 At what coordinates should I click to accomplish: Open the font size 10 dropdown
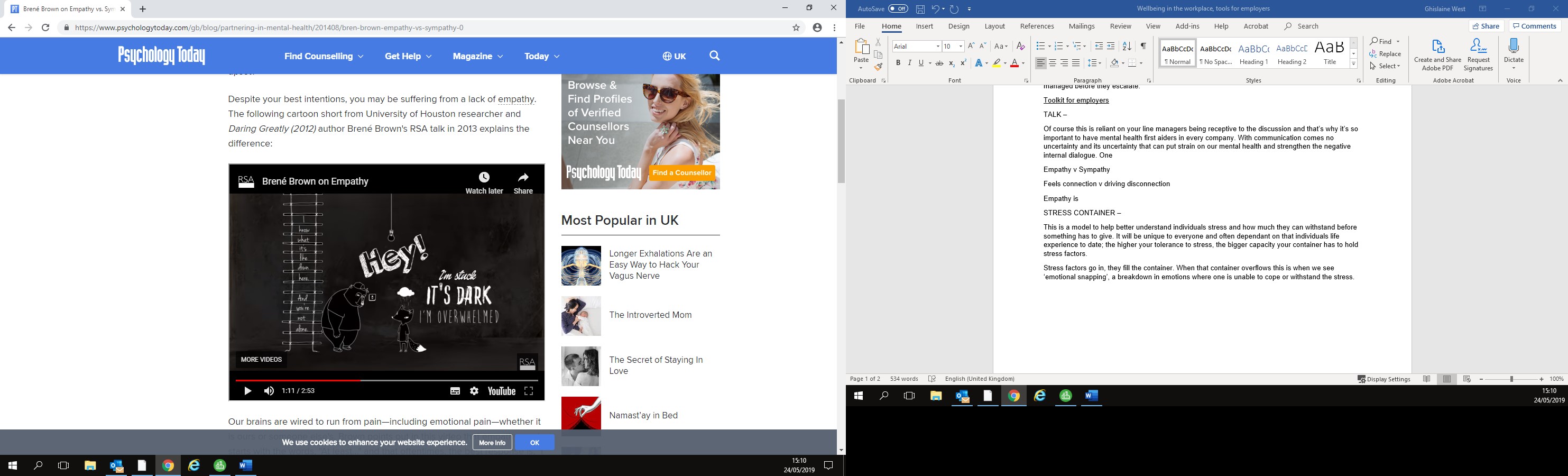[961, 47]
